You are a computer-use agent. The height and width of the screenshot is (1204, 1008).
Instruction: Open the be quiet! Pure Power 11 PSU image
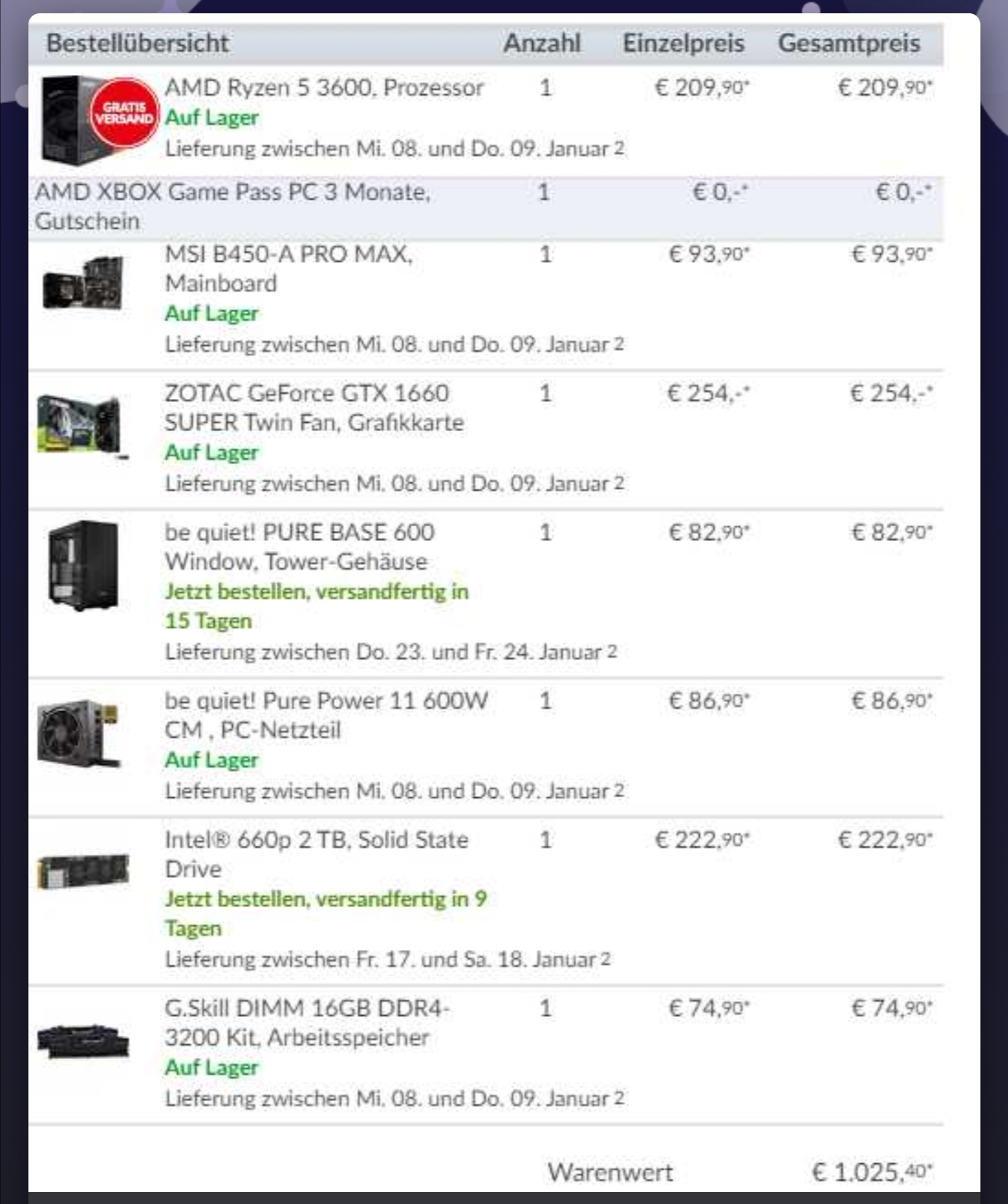(x=79, y=732)
